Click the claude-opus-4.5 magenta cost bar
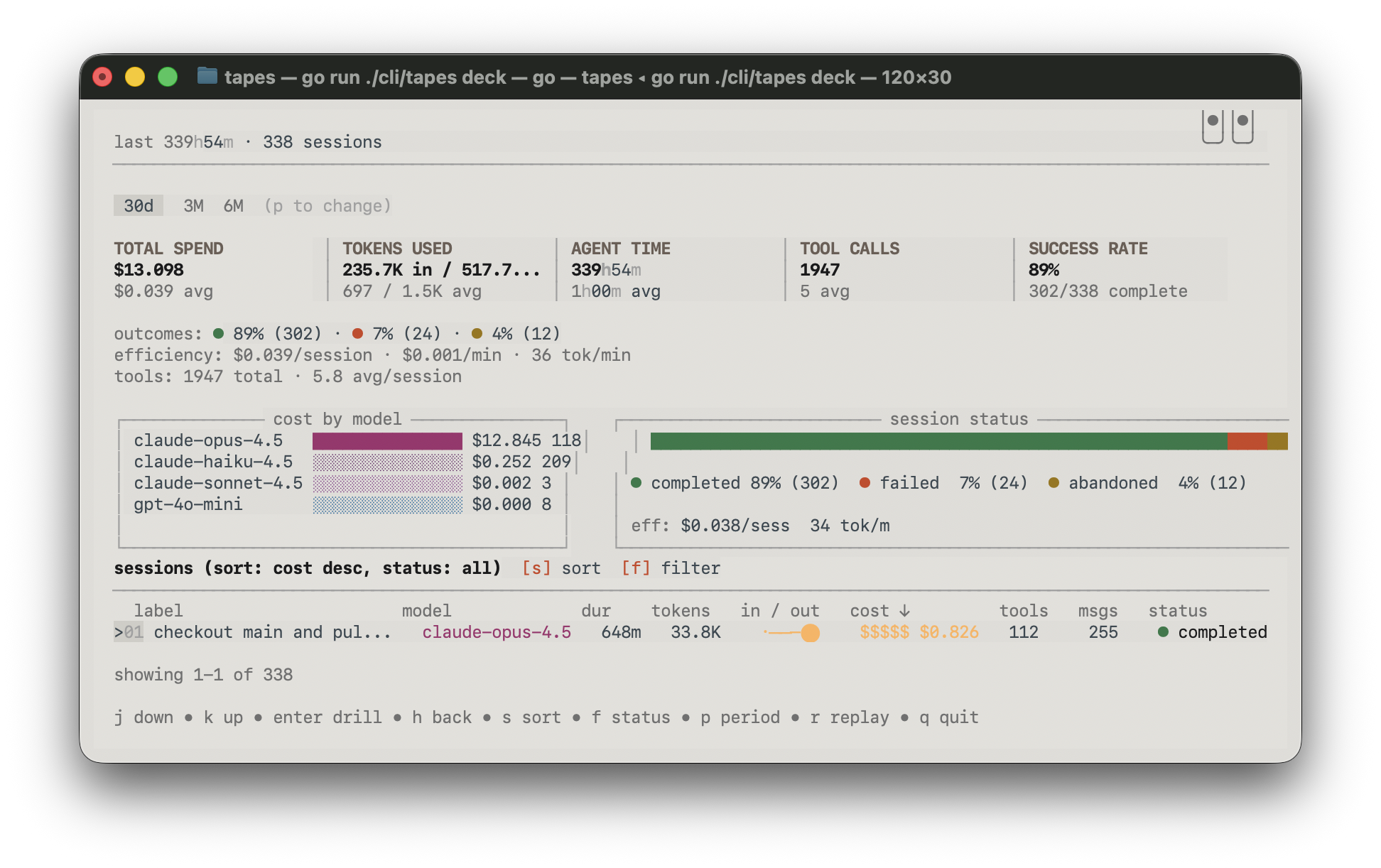The height and width of the screenshot is (868, 1381). click(x=388, y=440)
